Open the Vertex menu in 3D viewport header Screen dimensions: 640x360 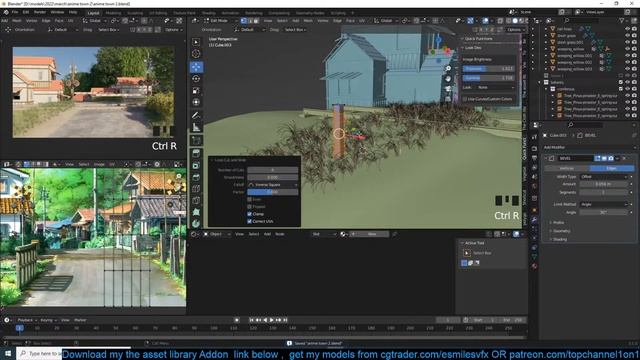point(323,20)
